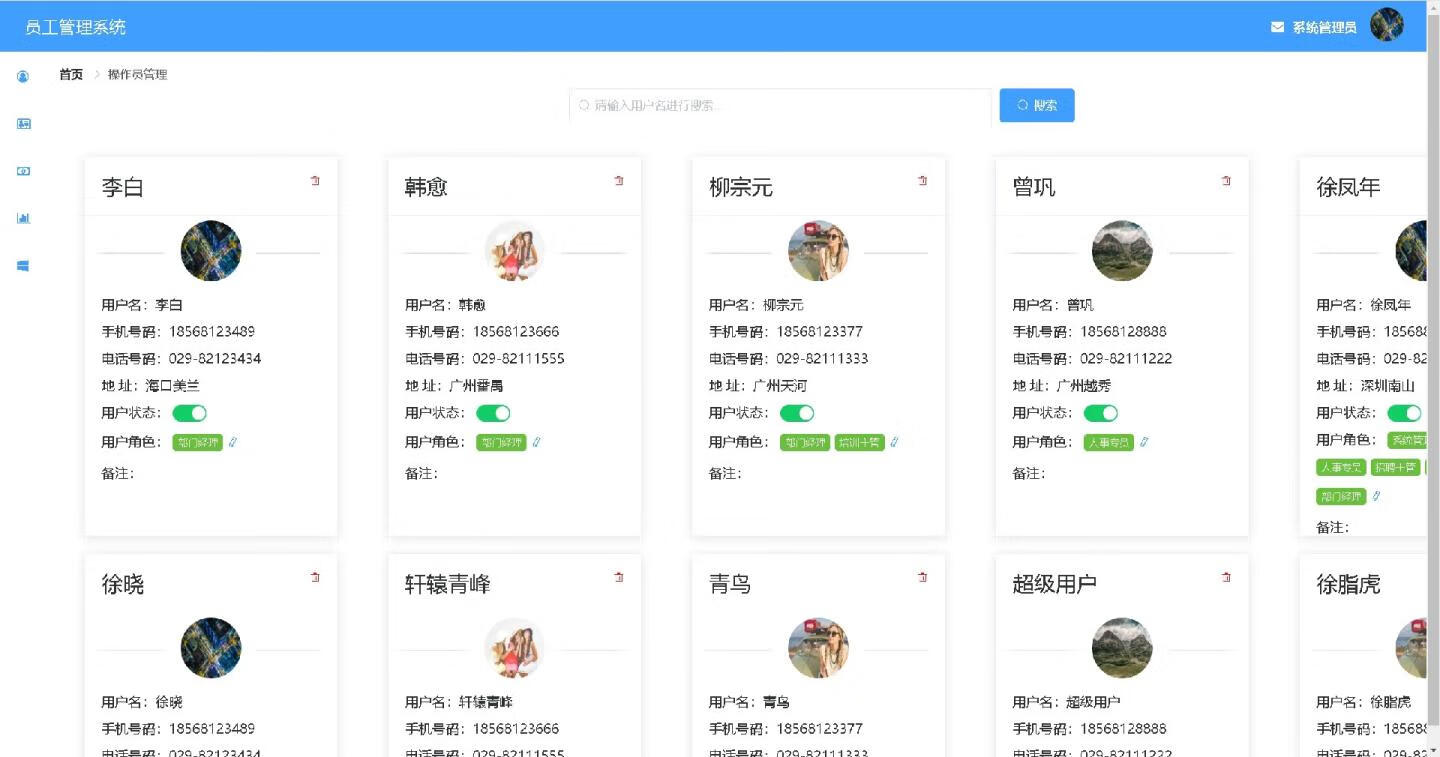Click the blue 搜索 button
1440x757 pixels.
(x=1037, y=105)
